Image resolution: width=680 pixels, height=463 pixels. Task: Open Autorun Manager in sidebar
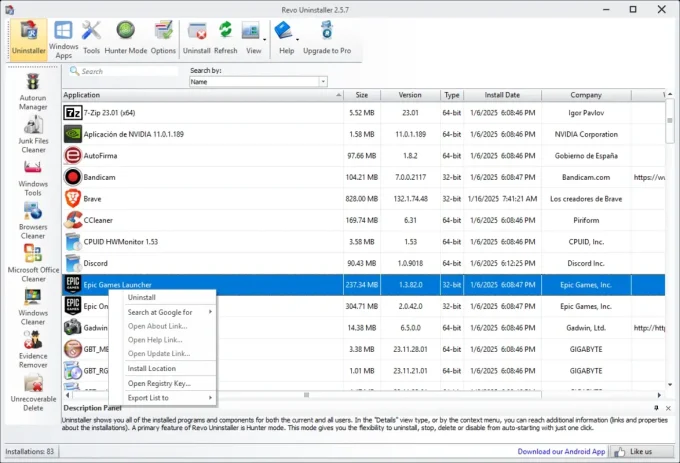click(32, 91)
